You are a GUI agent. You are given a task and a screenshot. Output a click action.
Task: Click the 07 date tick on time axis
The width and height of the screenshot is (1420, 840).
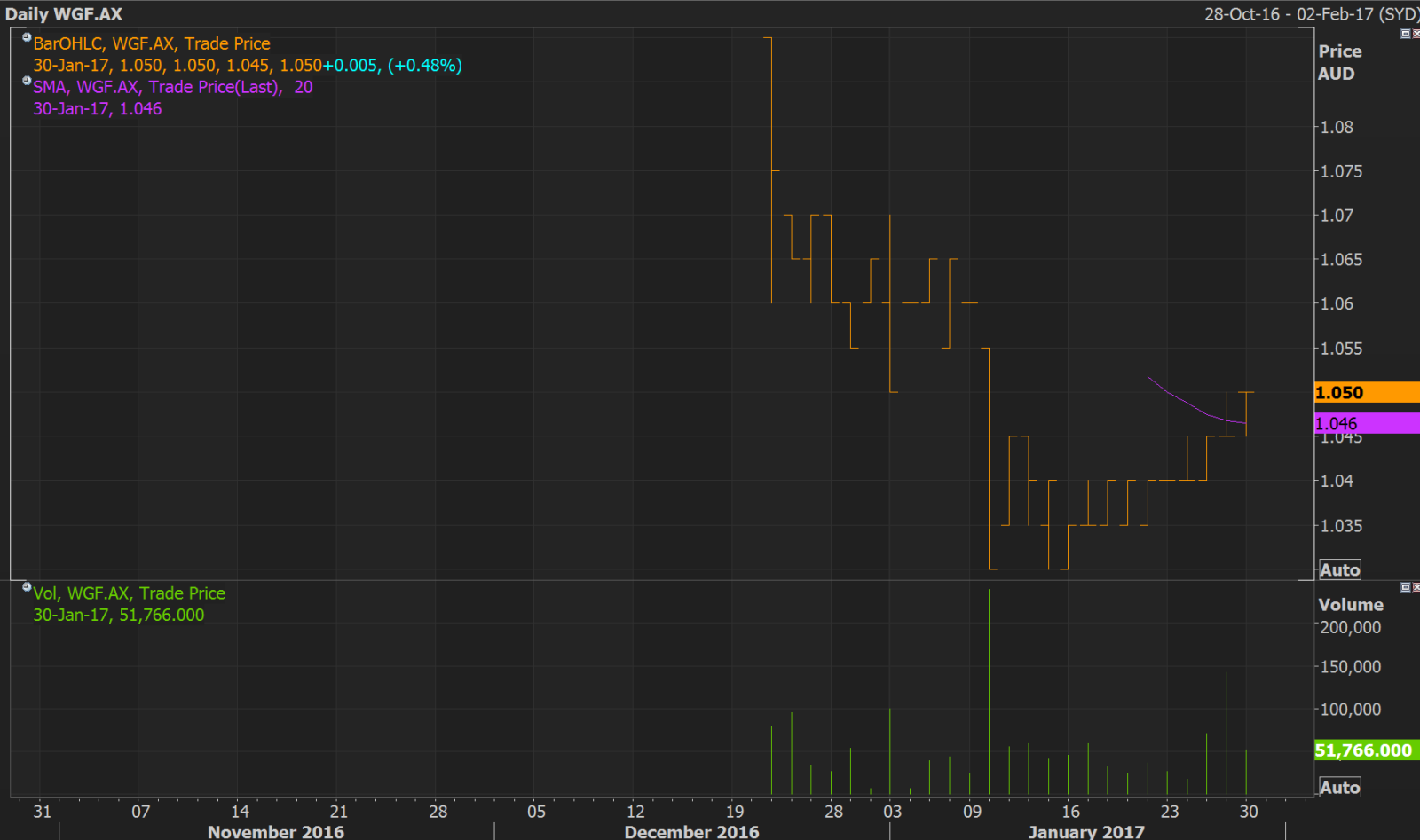[140, 812]
